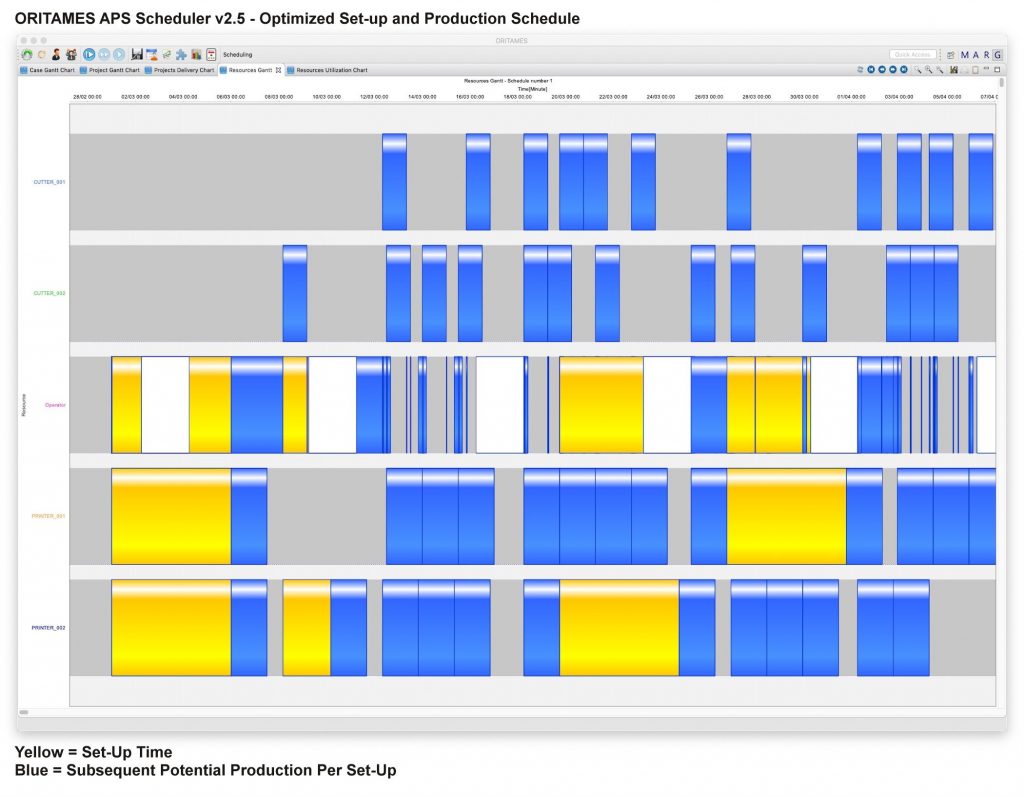Step the Gantt timeline forward
Screen dimensions: 1024x797
click(x=893, y=69)
